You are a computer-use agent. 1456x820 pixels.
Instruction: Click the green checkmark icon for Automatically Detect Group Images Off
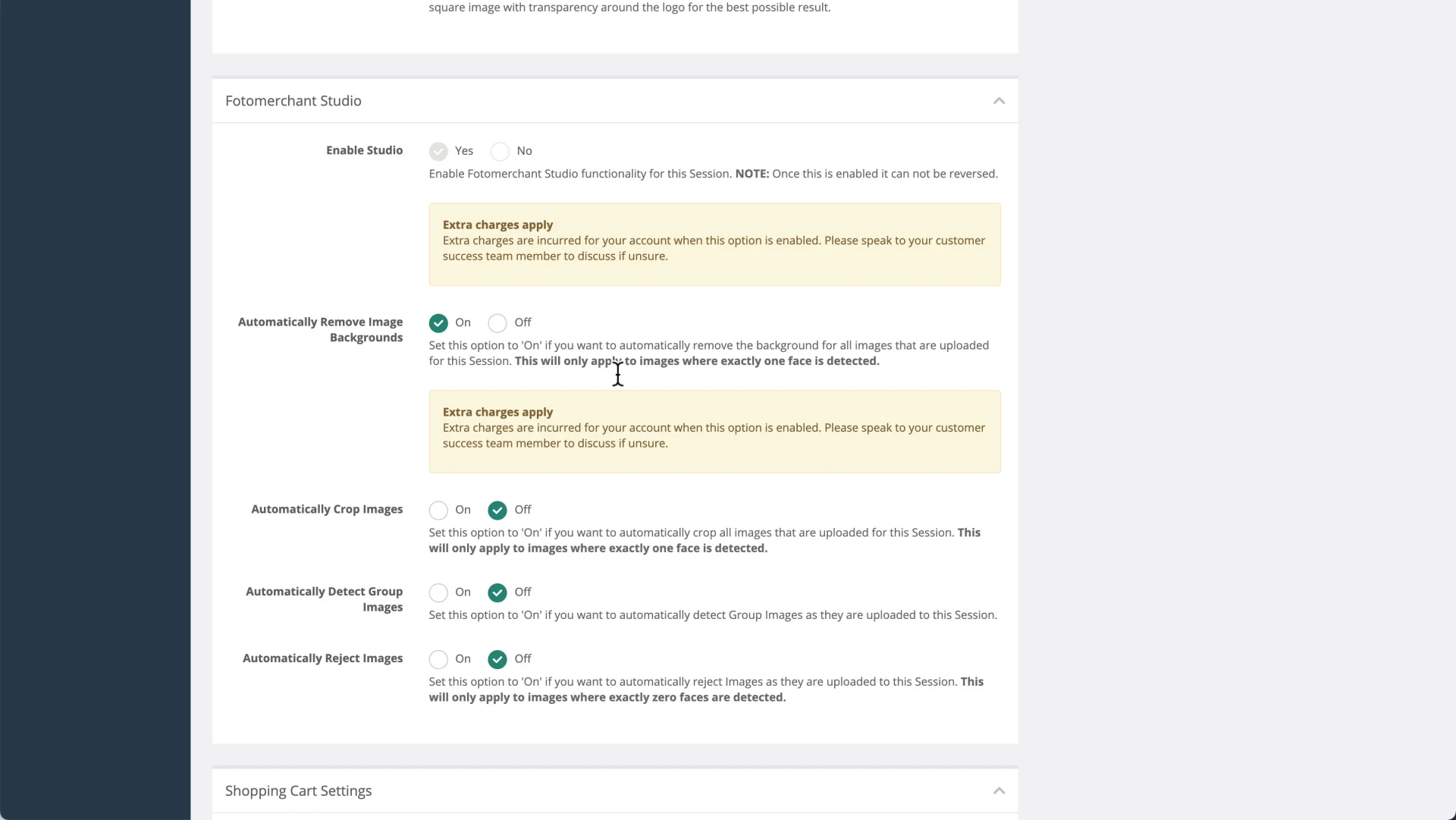[x=498, y=592]
